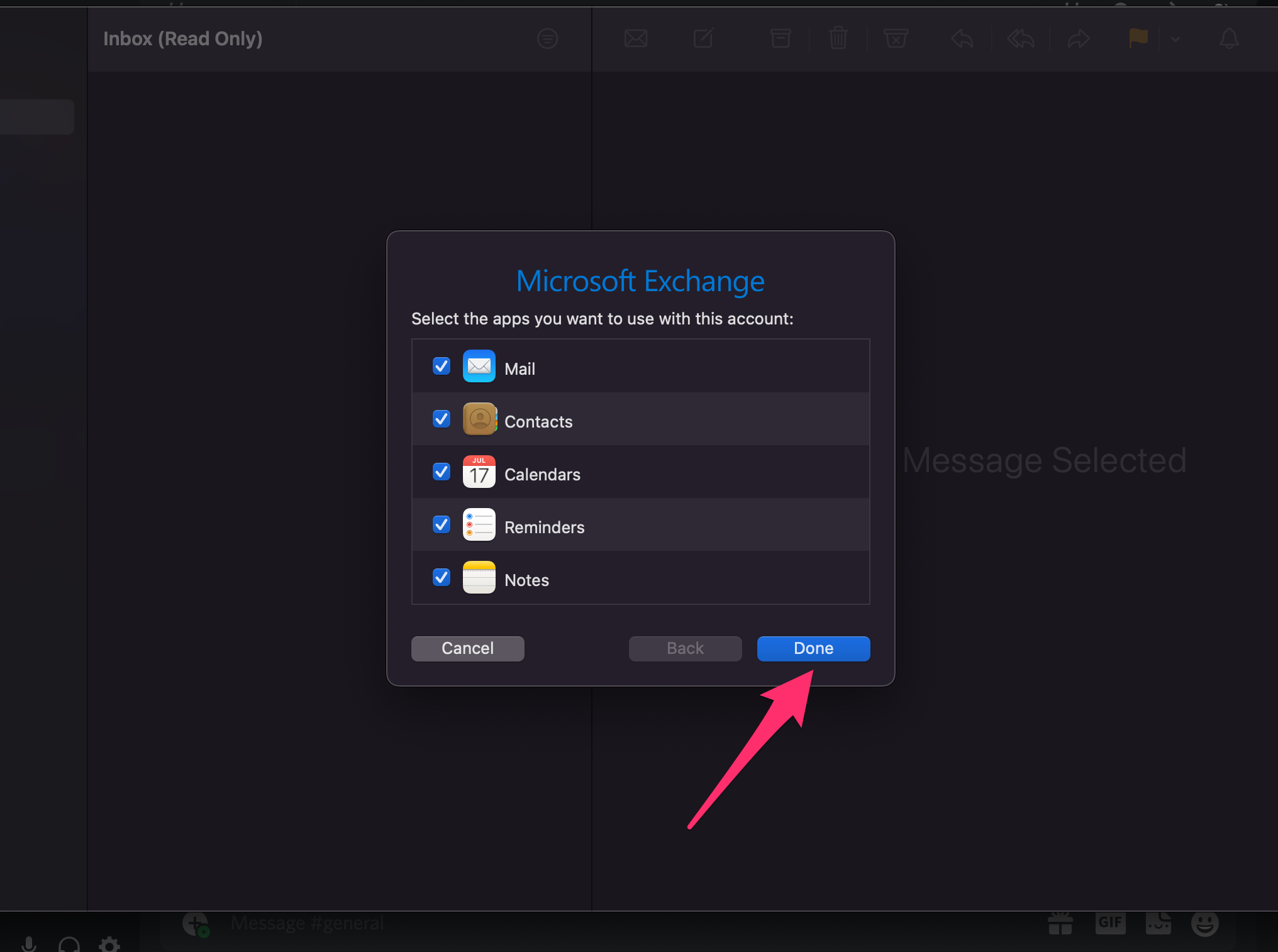
Task: Uncheck the Calendars checkbox
Action: pyautogui.click(x=442, y=472)
